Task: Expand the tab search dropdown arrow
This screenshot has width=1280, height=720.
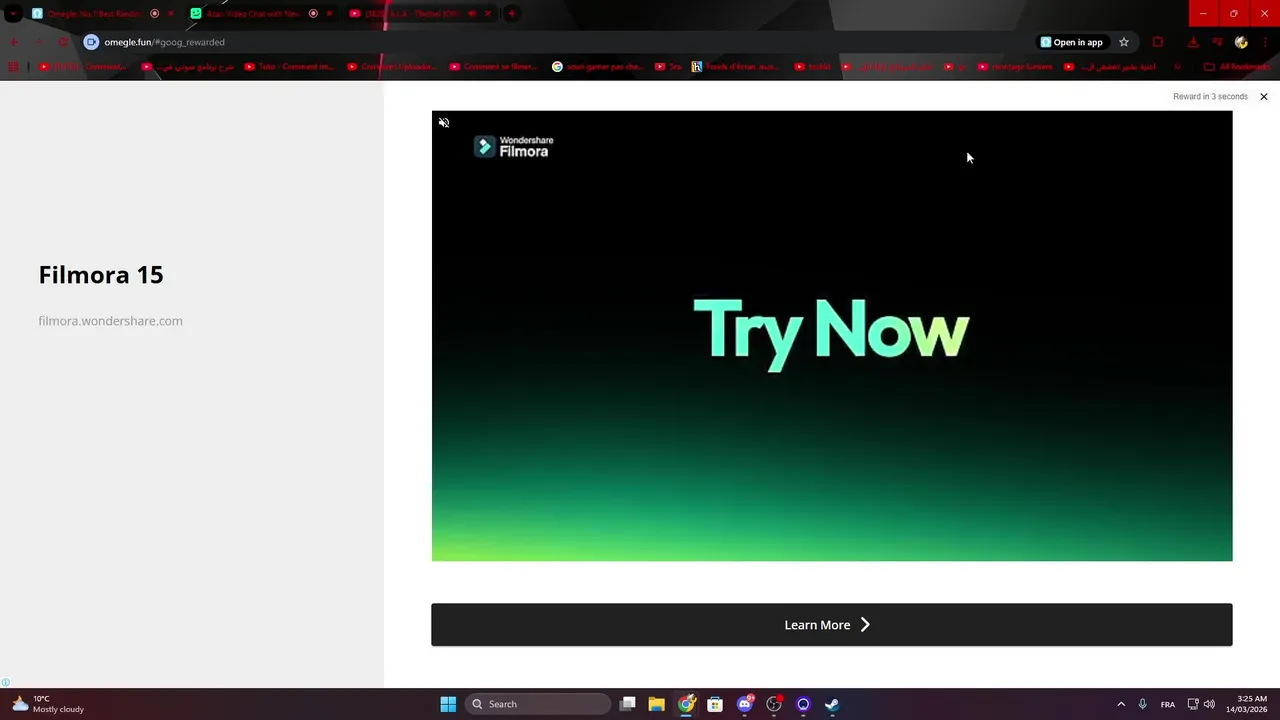Action: (13, 13)
